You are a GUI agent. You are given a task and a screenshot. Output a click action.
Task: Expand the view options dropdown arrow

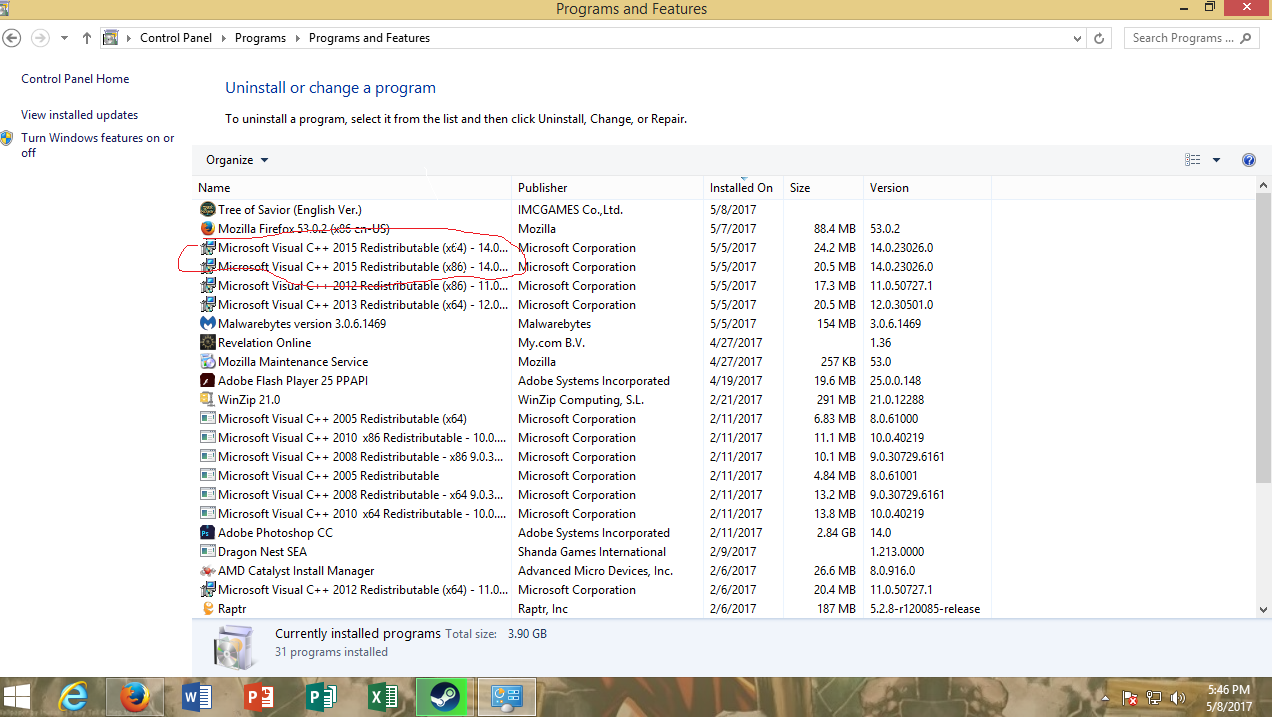coord(1216,160)
